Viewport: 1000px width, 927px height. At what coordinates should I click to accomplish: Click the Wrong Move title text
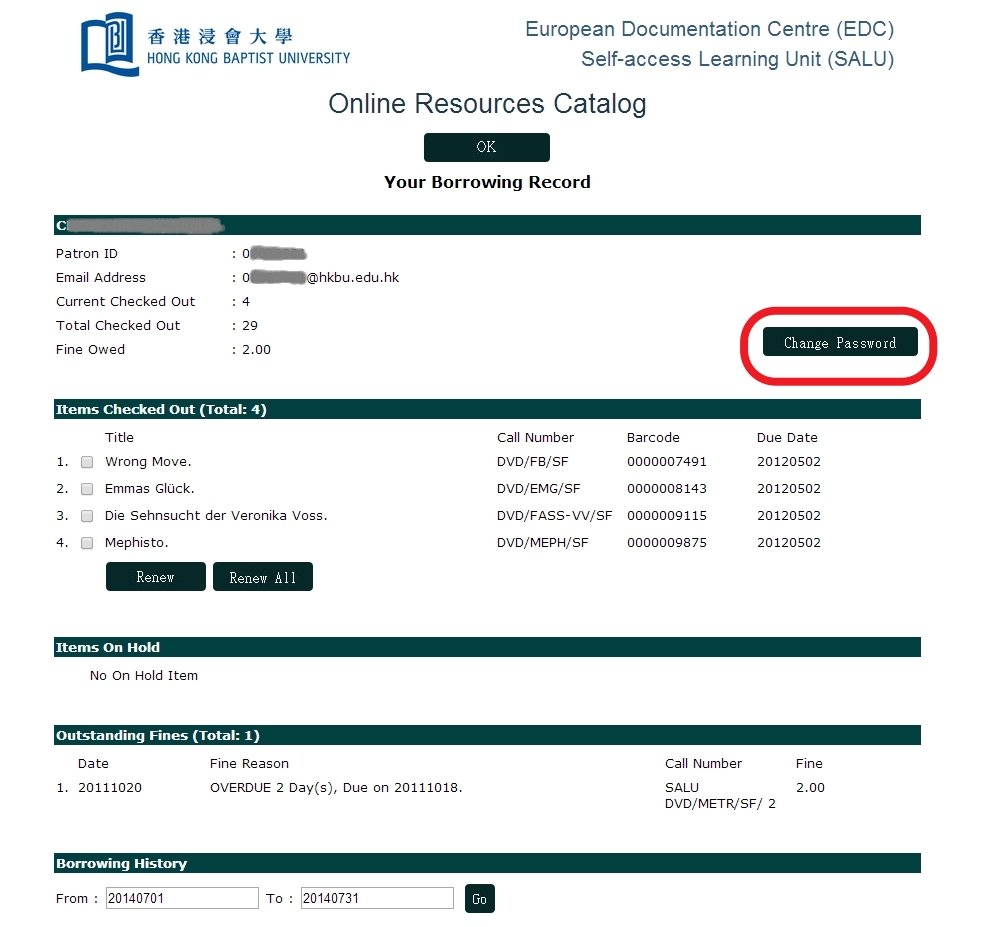coord(148,462)
